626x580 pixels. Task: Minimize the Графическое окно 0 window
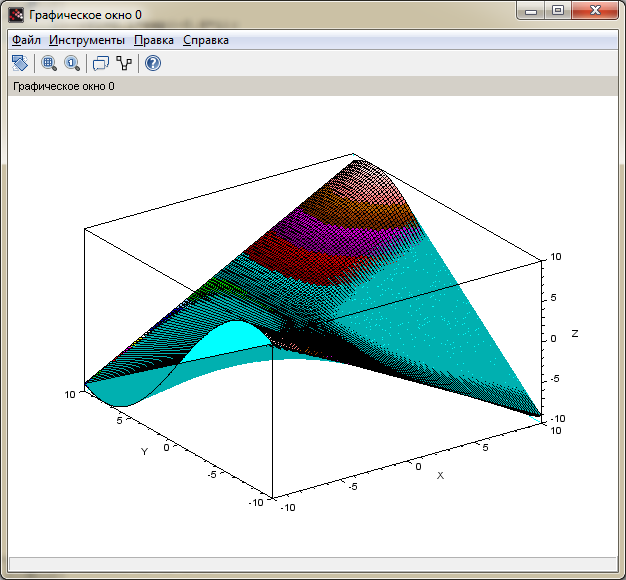[x=531, y=11]
